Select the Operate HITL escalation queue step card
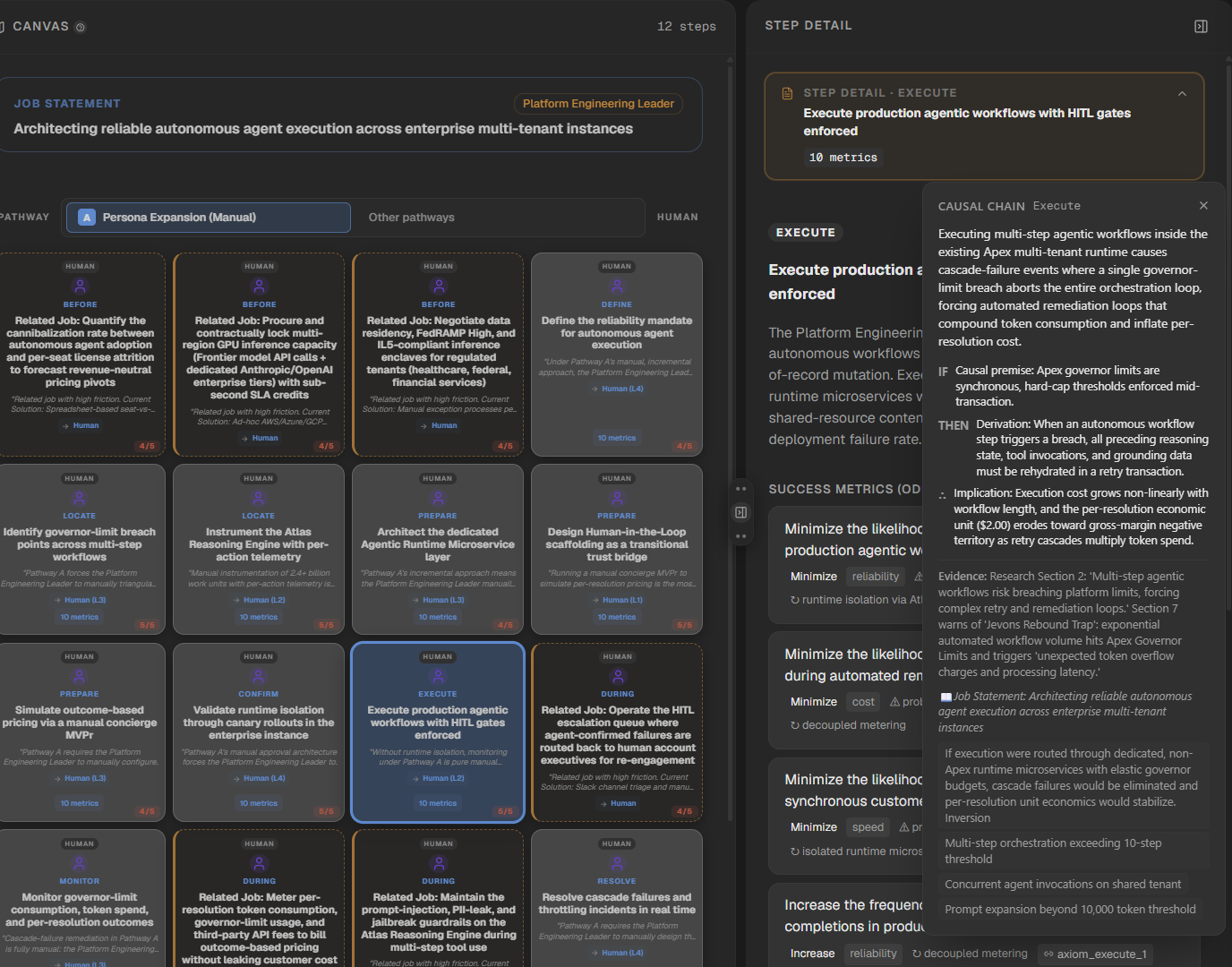The height and width of the screenshot is (967, 1232). [617, 732]
